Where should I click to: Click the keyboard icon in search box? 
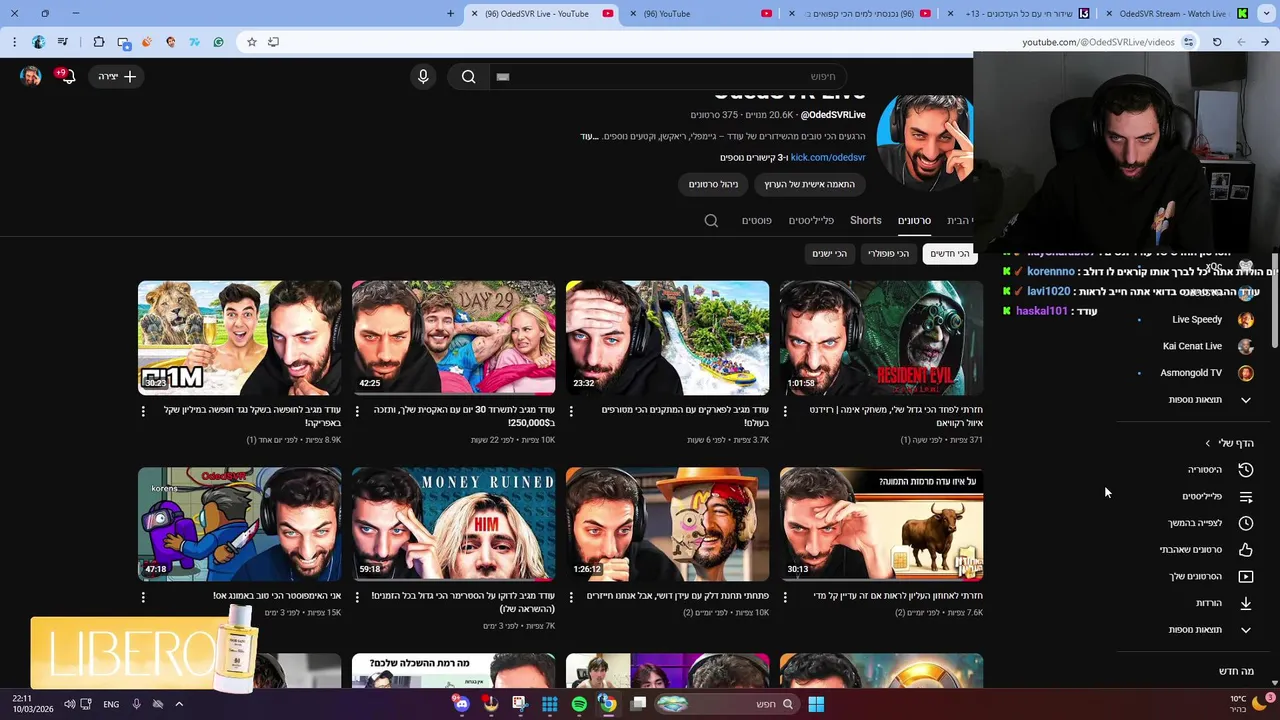pos(503,76)
